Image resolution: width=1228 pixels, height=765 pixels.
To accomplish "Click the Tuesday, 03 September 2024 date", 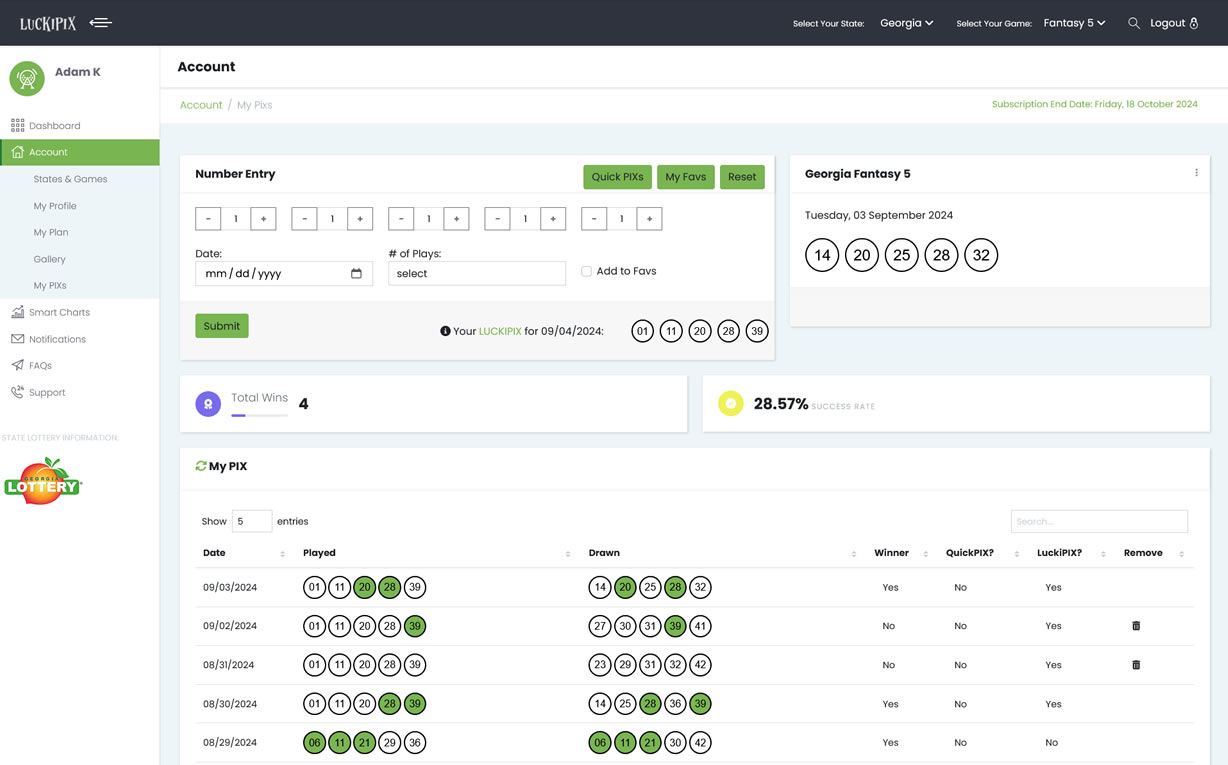I will click(879, 215).
